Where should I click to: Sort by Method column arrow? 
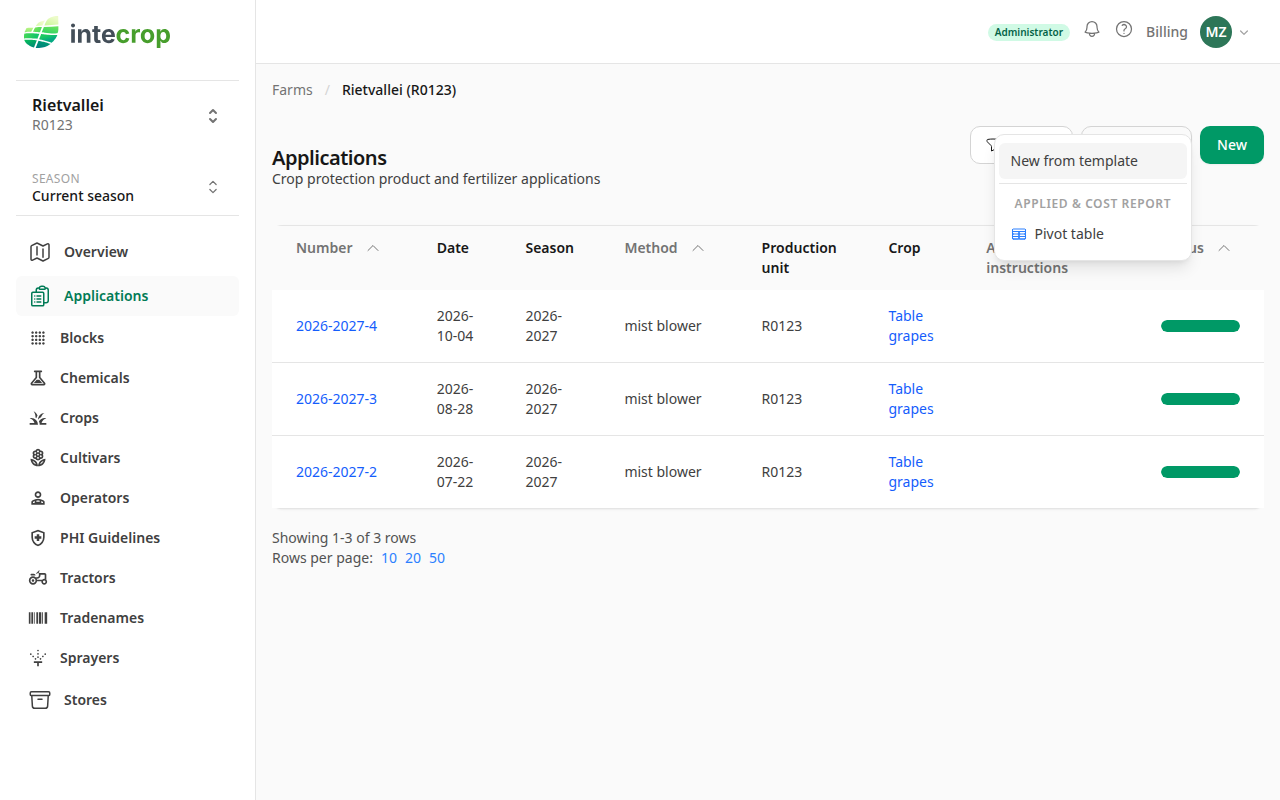point(698,248)
